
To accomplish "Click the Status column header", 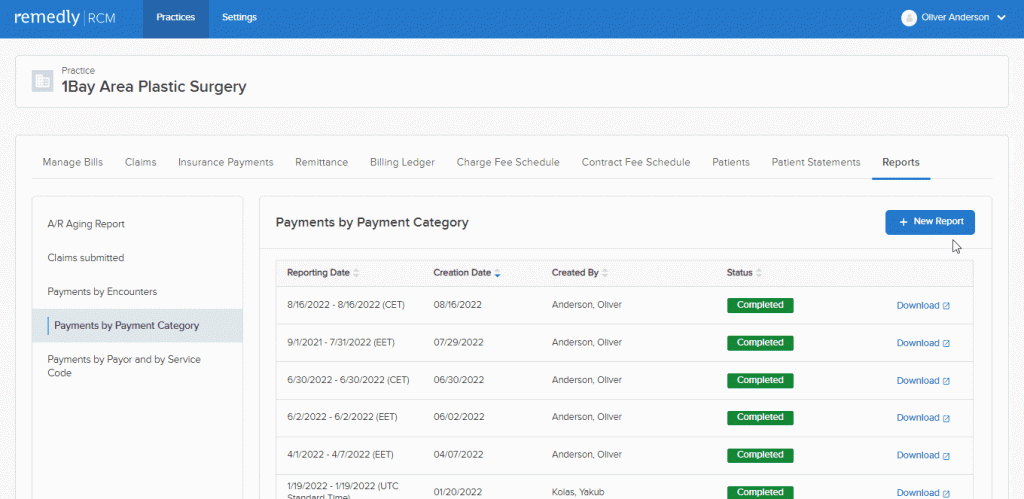I will [739, 273].
